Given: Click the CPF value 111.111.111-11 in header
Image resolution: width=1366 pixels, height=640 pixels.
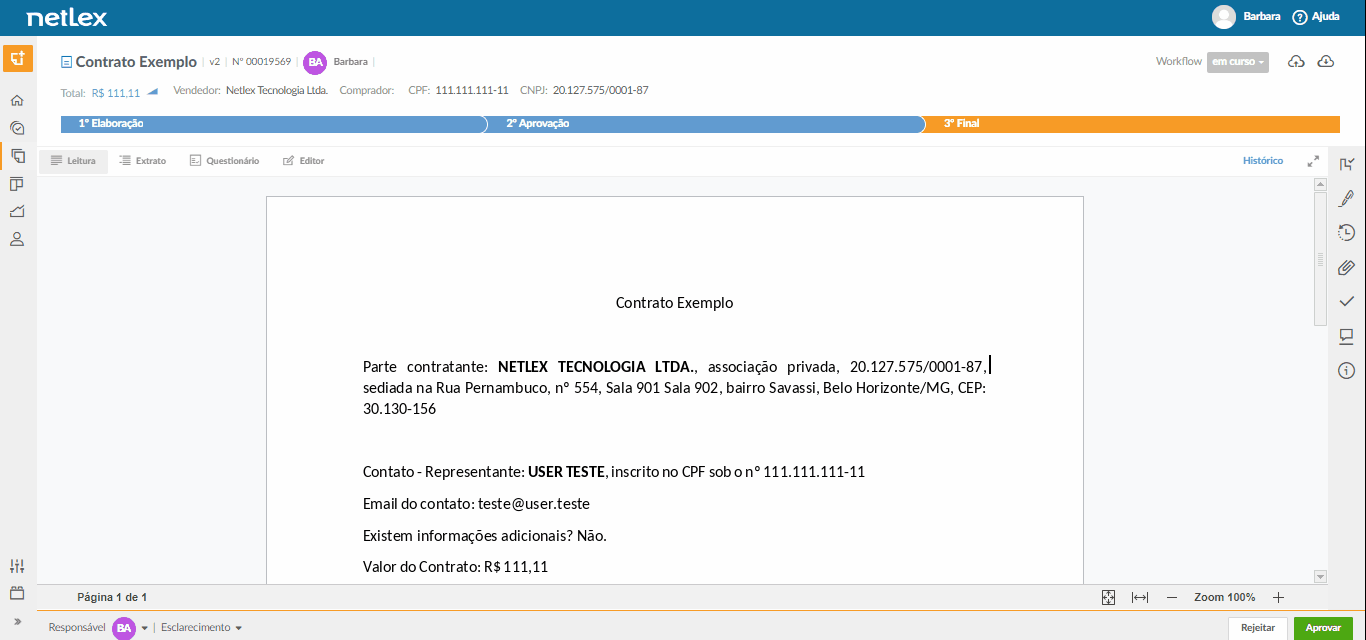Looking at the screenshot, I should click(x=472, y=91).
